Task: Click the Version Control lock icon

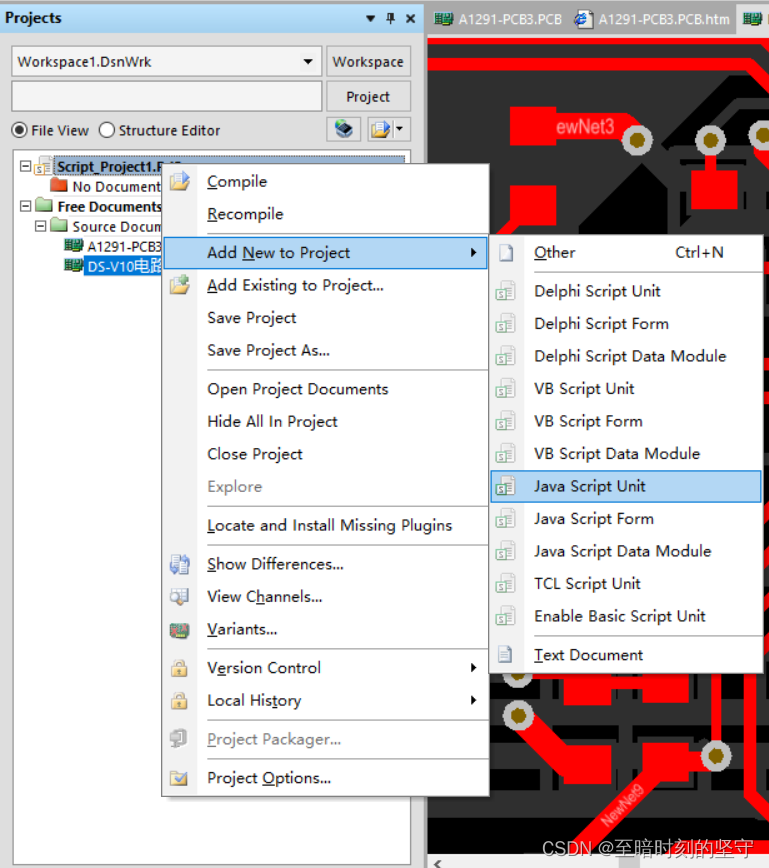Action: point(179,668)
